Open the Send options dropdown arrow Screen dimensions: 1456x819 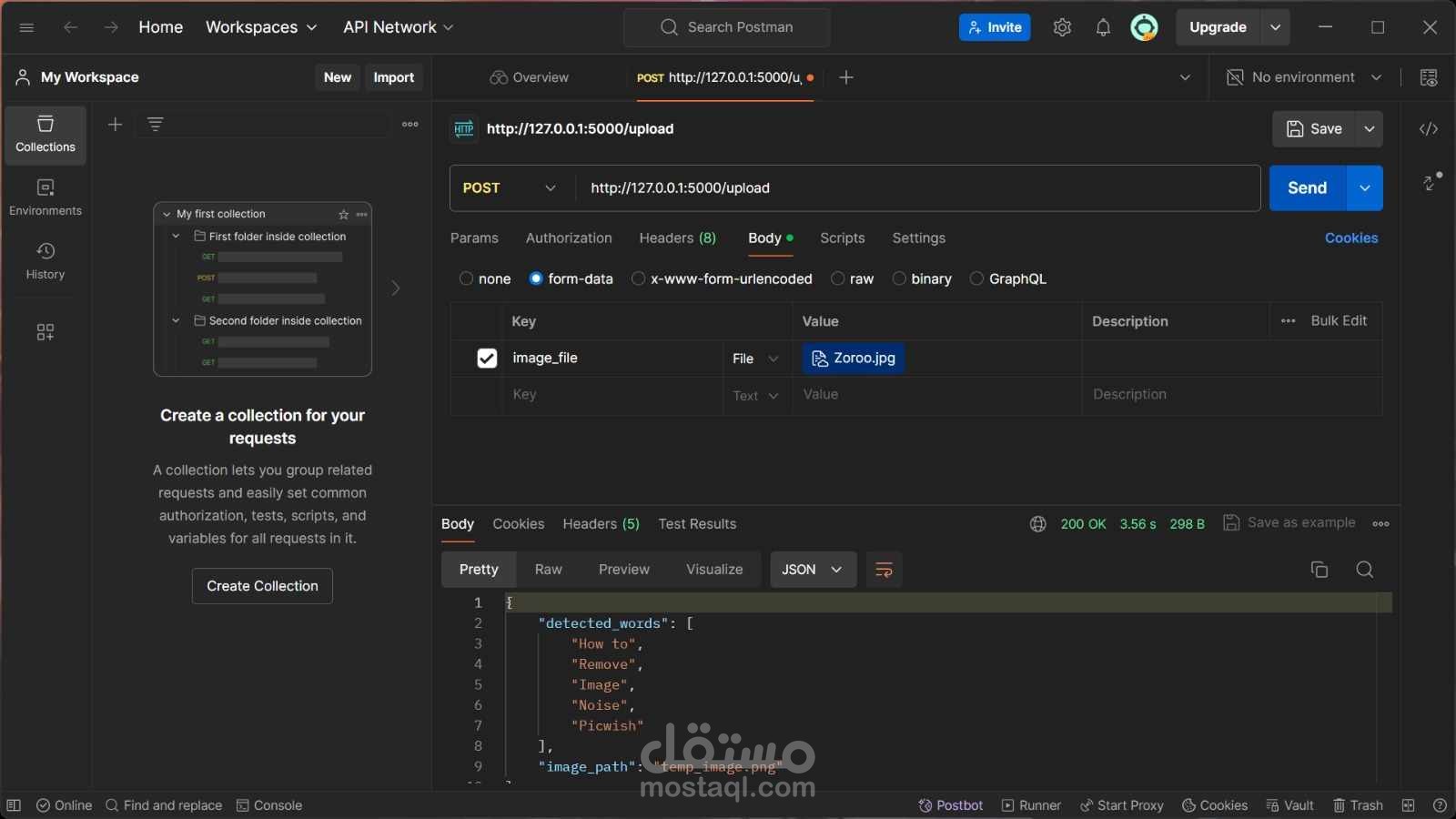coord(1365,188)
